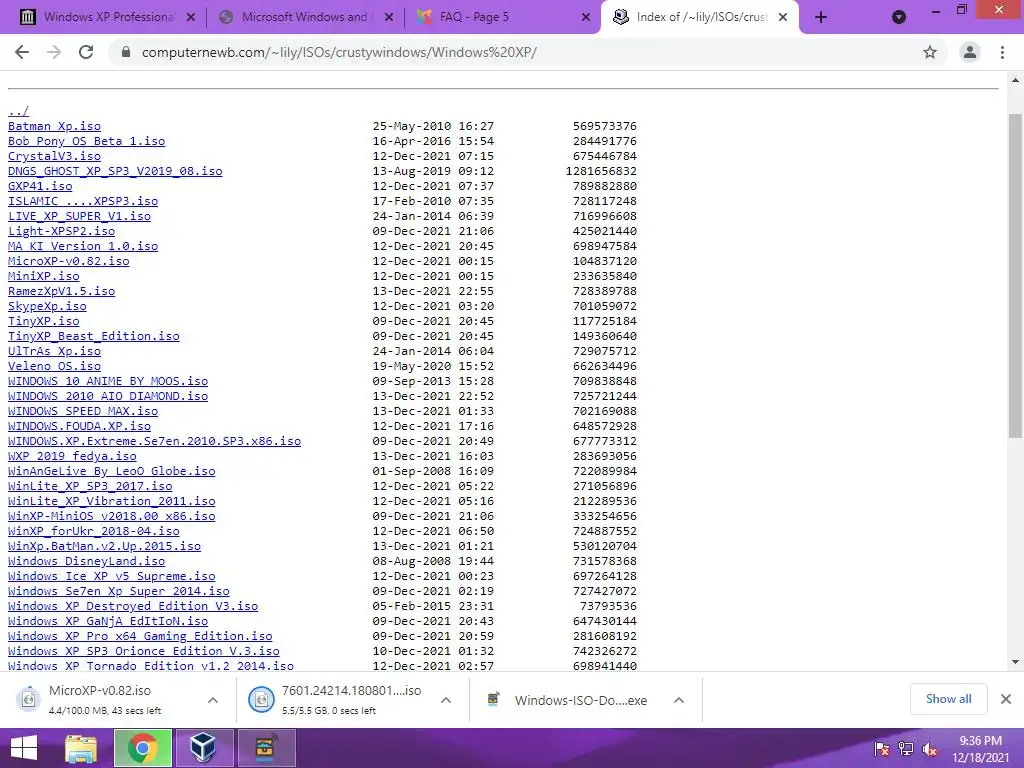Download RamezXpV1.5.iso
The width and height of the screenshot is (1024, 768).
(x=61, y=291)
